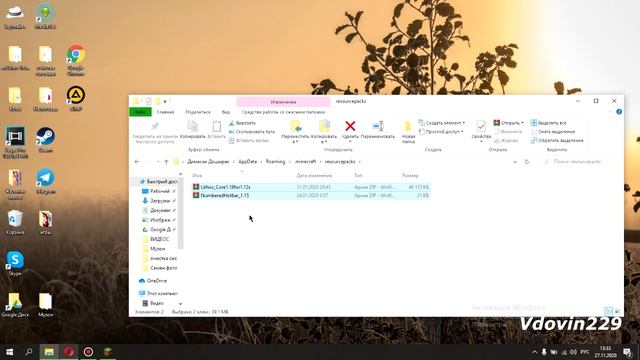Open OneDrive in navigation pane

pos(157,281)
